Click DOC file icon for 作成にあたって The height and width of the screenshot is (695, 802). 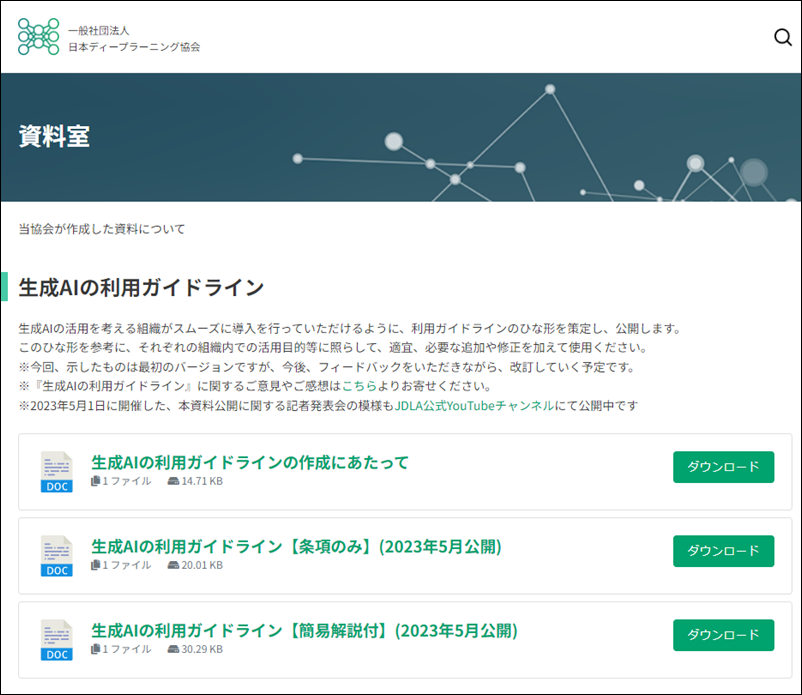pyautogui.click(x=57, y=472)
